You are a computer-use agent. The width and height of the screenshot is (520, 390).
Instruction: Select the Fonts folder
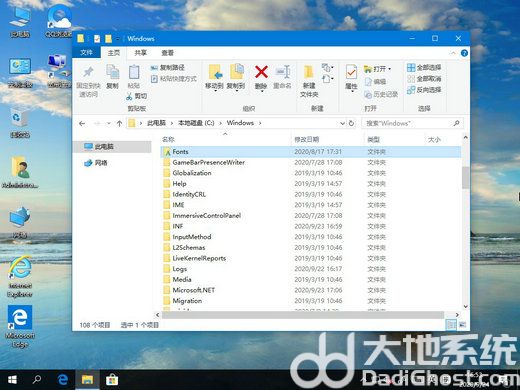[311, 152]
